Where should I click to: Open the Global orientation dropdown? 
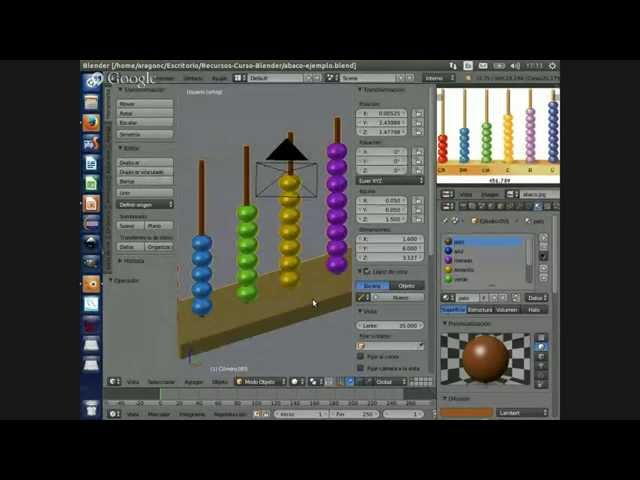pyautogui.click(x=391, y=382)
